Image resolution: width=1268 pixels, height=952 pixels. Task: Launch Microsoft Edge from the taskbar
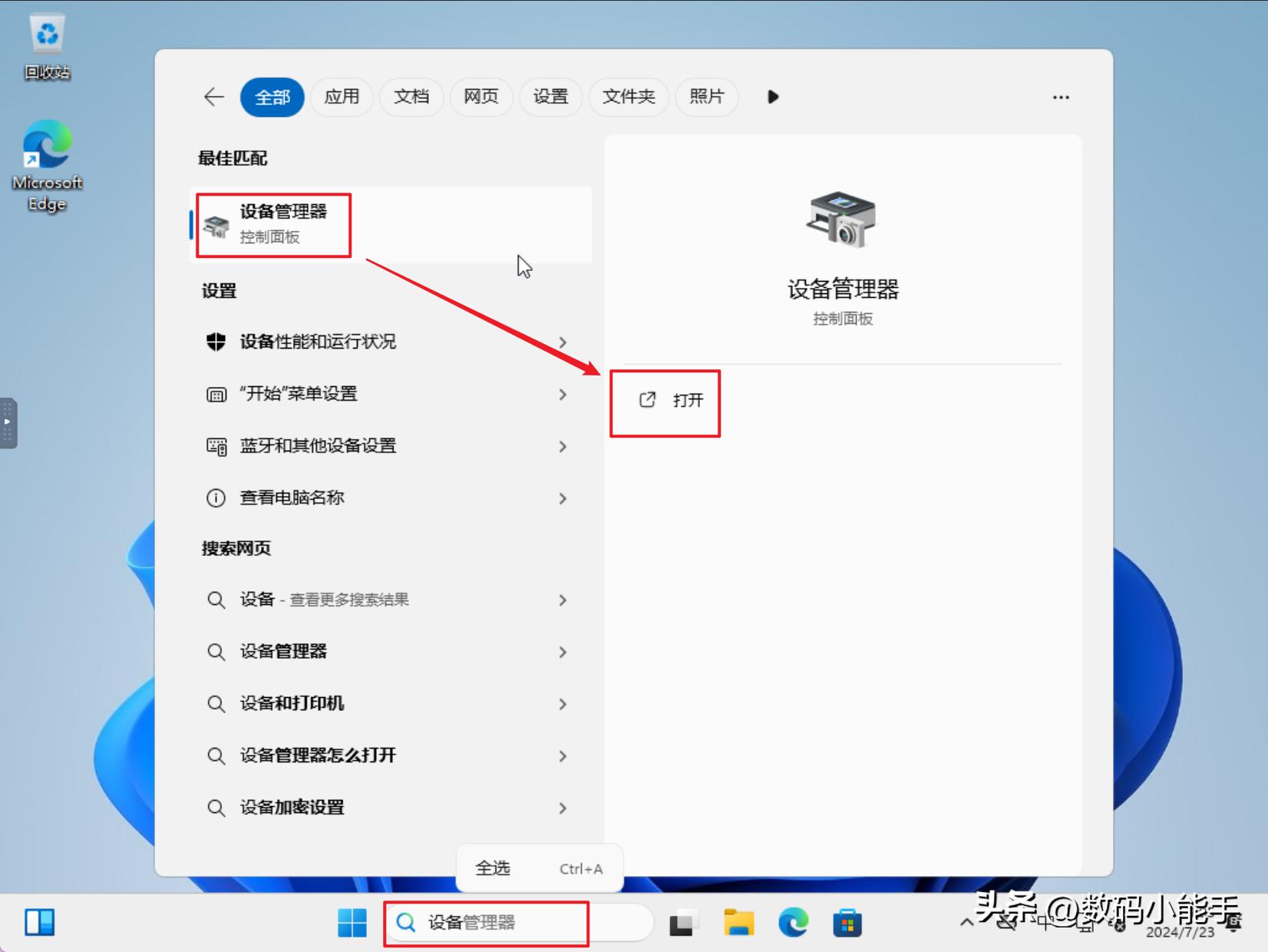pos(793,922)
